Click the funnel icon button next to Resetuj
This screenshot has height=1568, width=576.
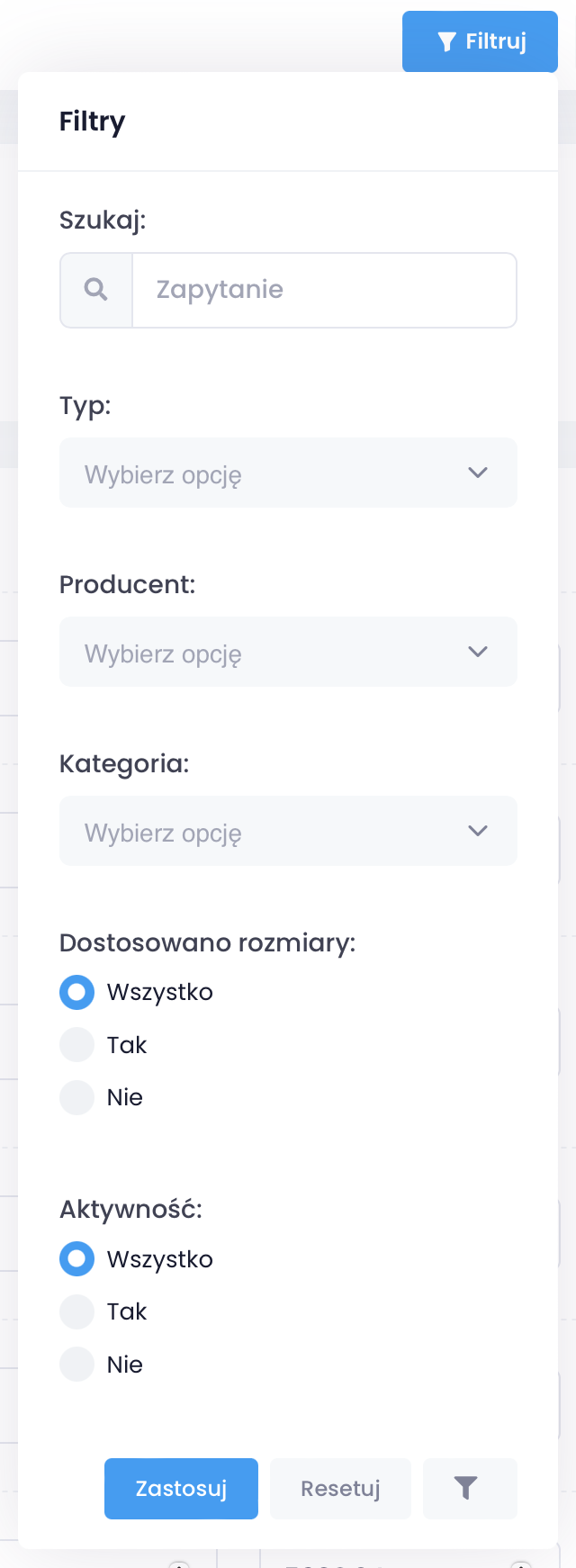tap(465, 1488)
